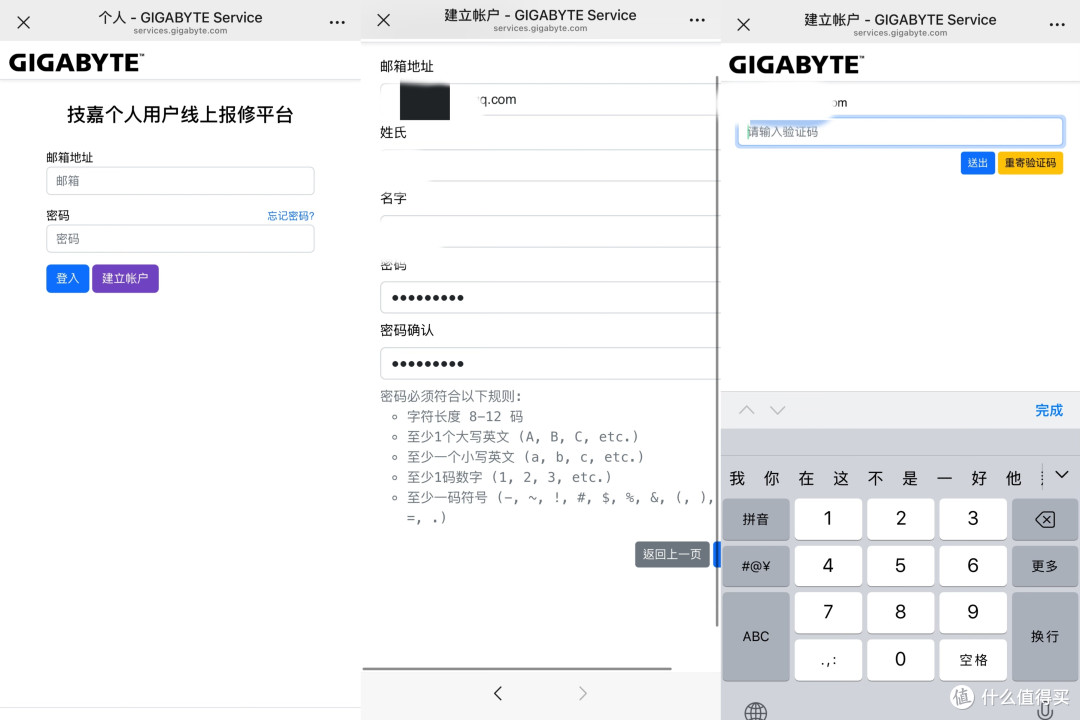The width and height of the screenshot is (1080, 720).
Task: Tap the up arrow in the keyboard toolbar
Action: 747,410
